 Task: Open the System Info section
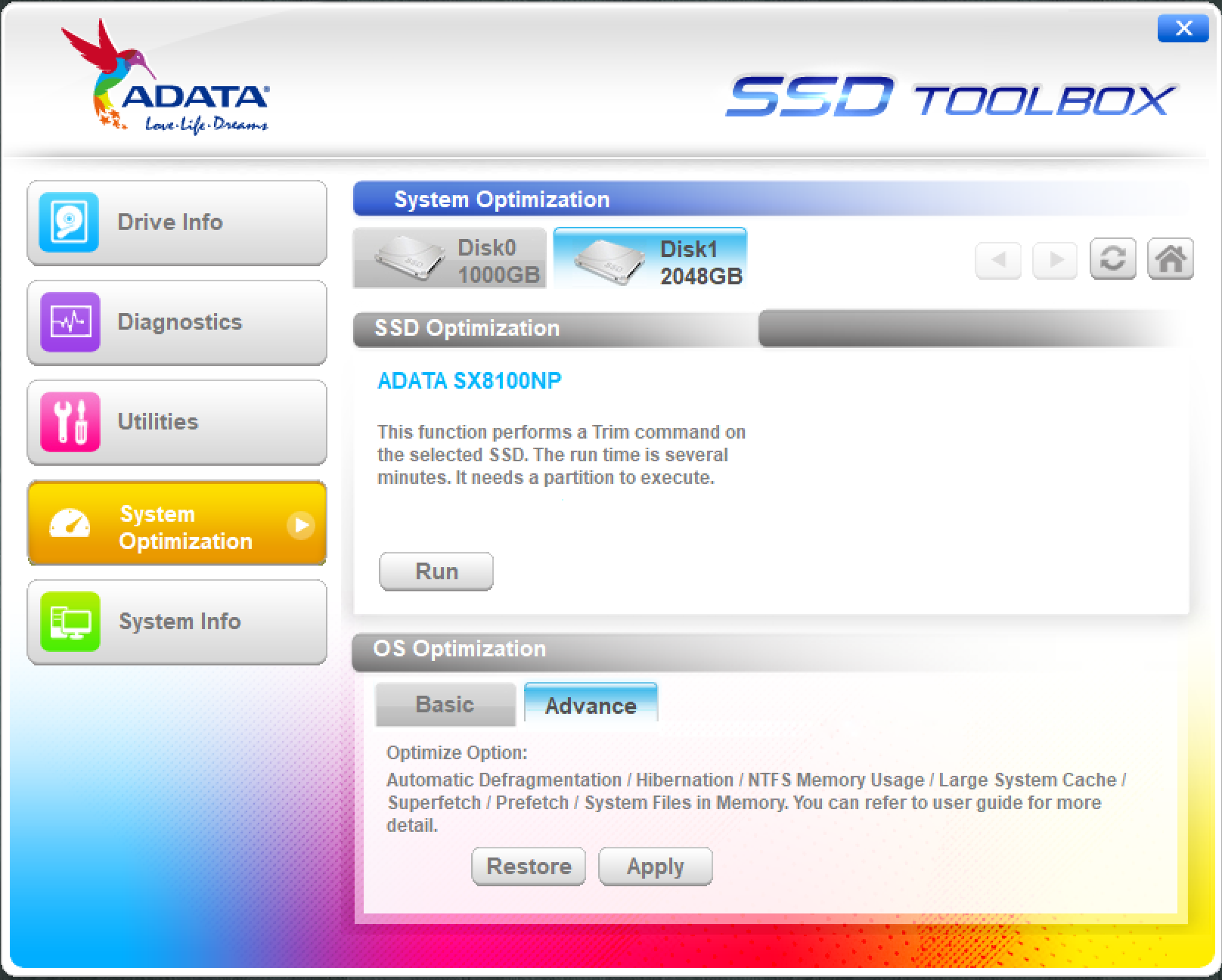[177, 622]
